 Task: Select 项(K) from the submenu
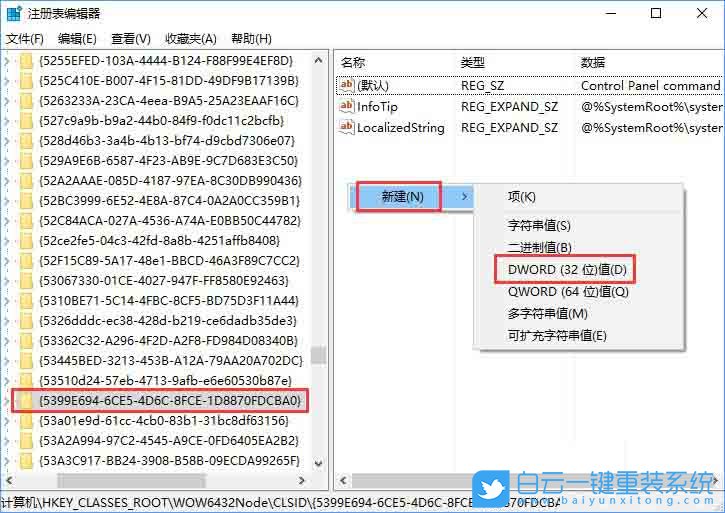click(x=522, y=197)
